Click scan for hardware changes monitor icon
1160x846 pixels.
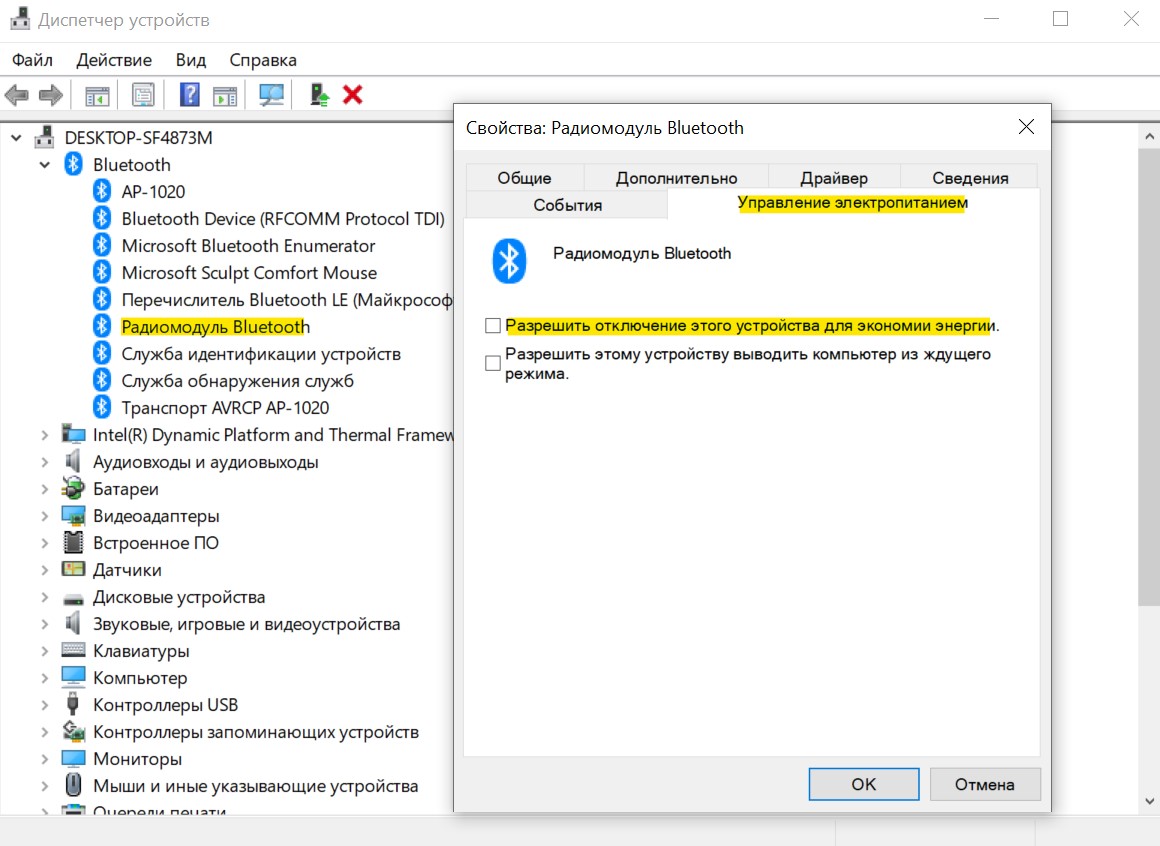[x=272, y=95]
